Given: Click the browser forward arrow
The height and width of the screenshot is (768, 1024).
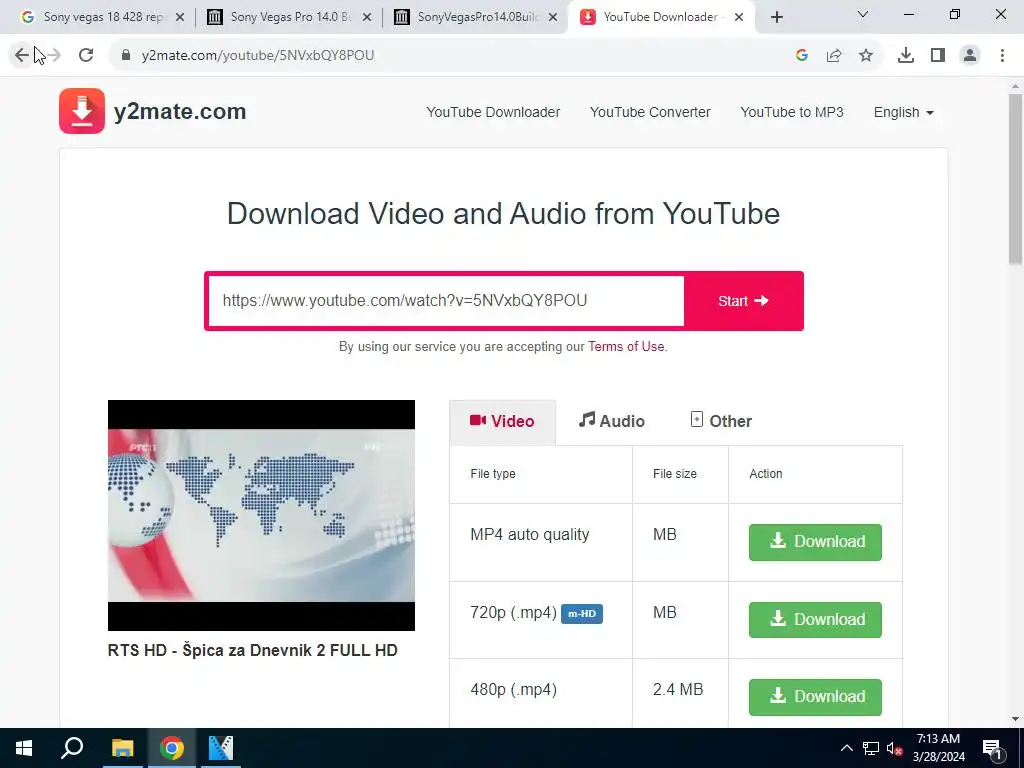Looking at the screenshot, I should point(54,56).
